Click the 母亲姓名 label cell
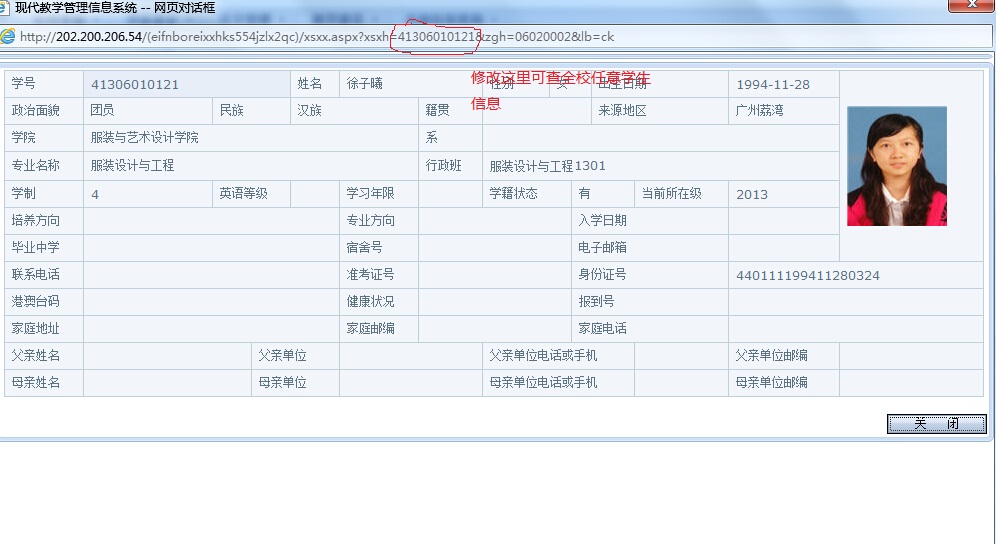 point(44,383)
